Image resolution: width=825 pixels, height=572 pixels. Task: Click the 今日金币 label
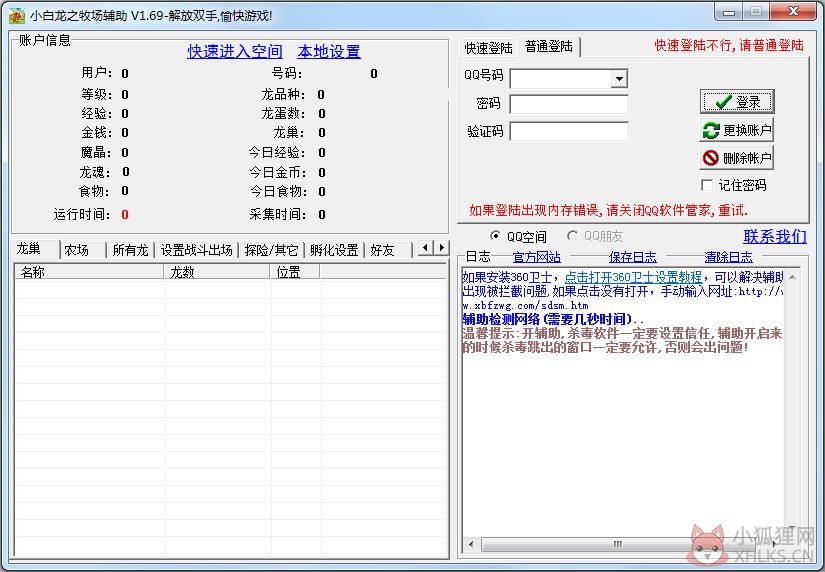tap(277, 172)
